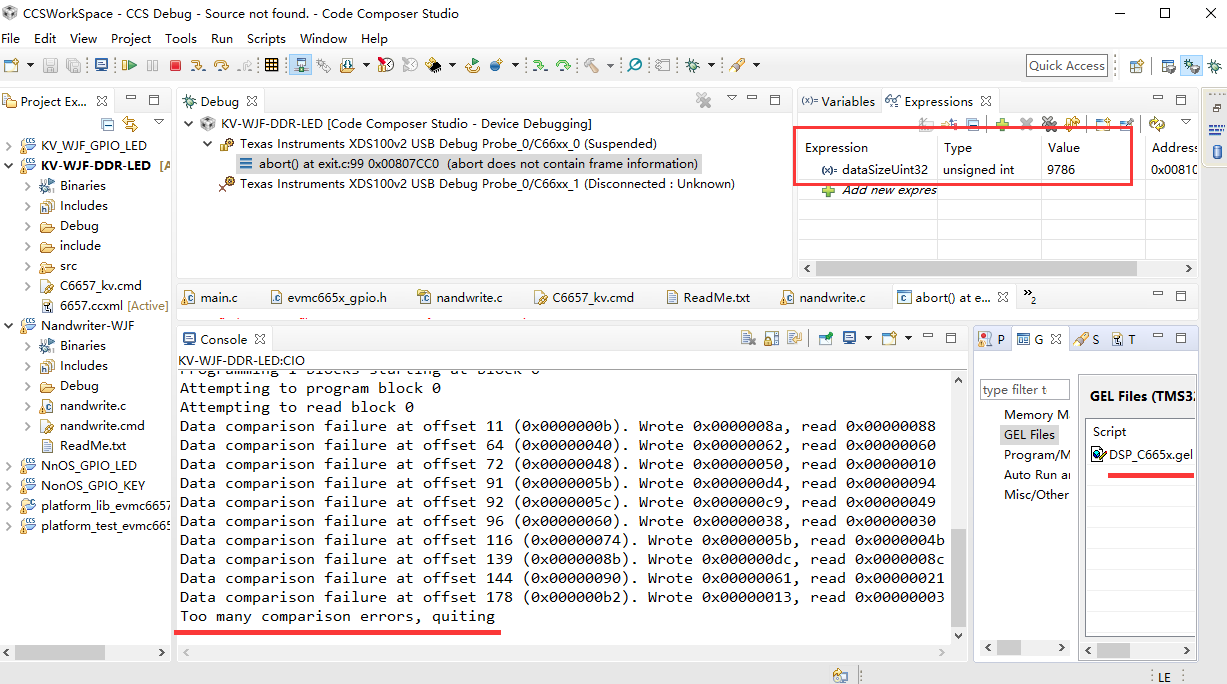Open the ReadMe.txt editor tab
This screenshot has height=684, width=1227.
tap(708, 297)
